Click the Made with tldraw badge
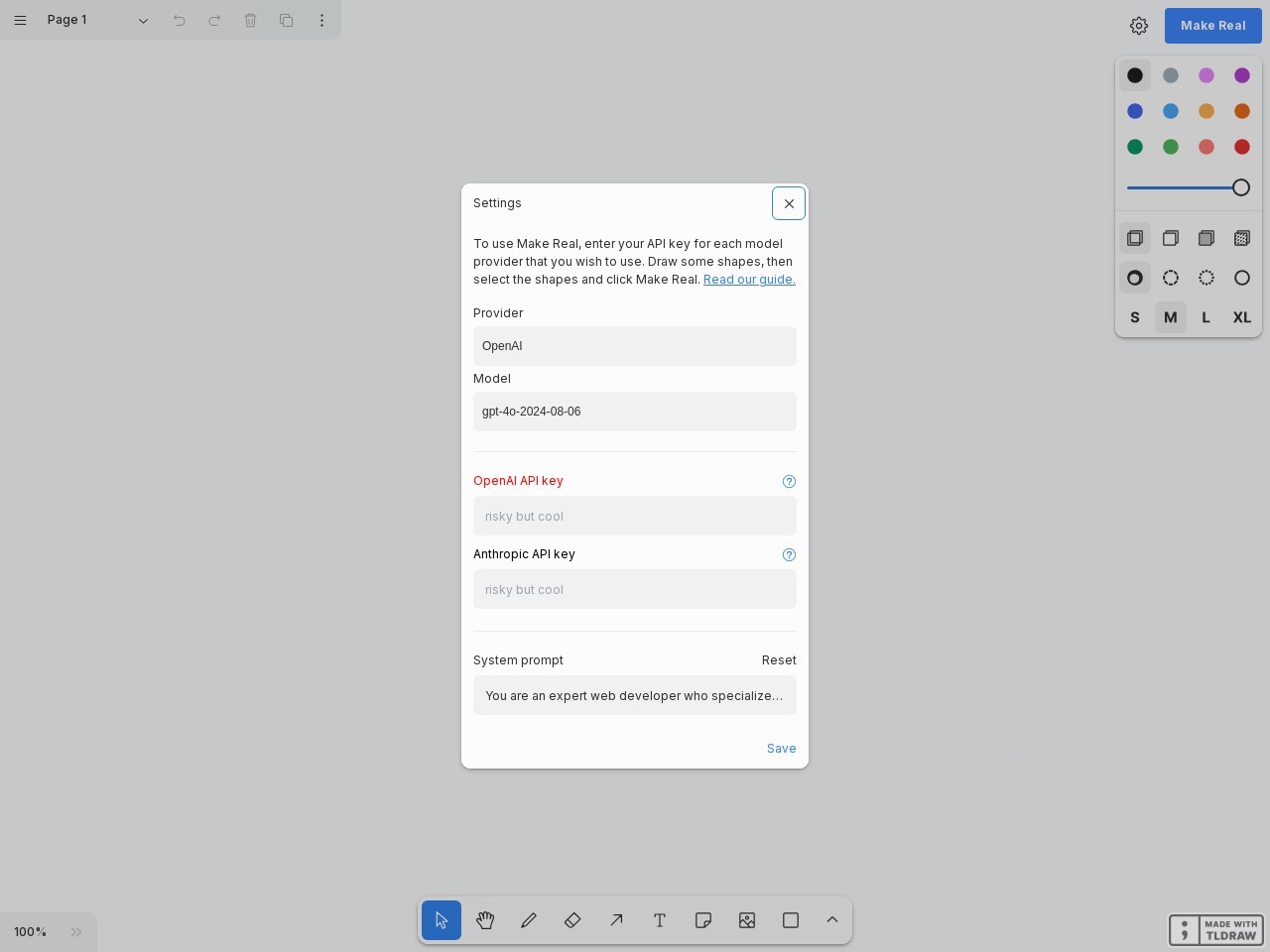The width and height of the screenshot is (1270, 952). point(1216,930)
